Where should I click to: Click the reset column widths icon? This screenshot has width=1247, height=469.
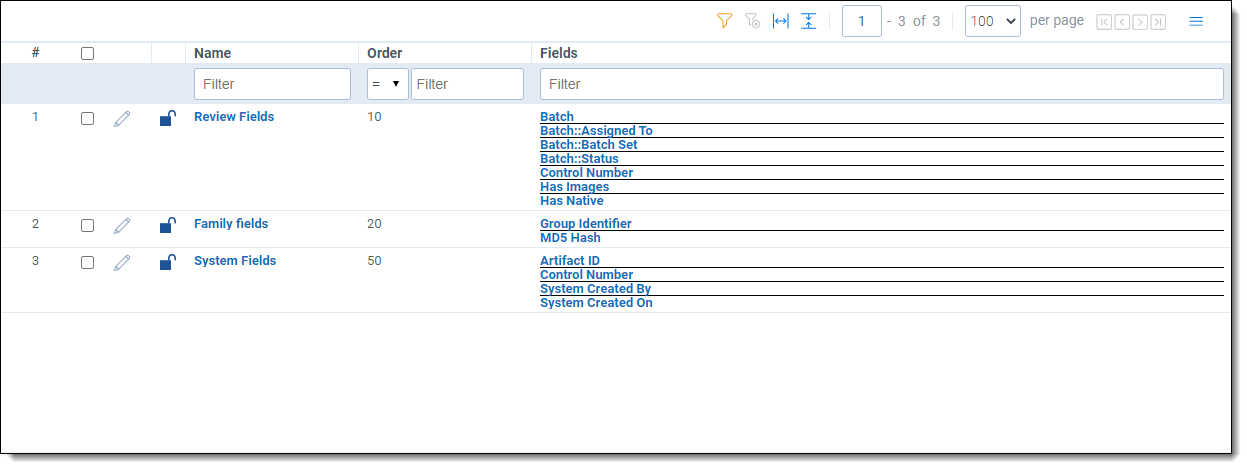781,21
